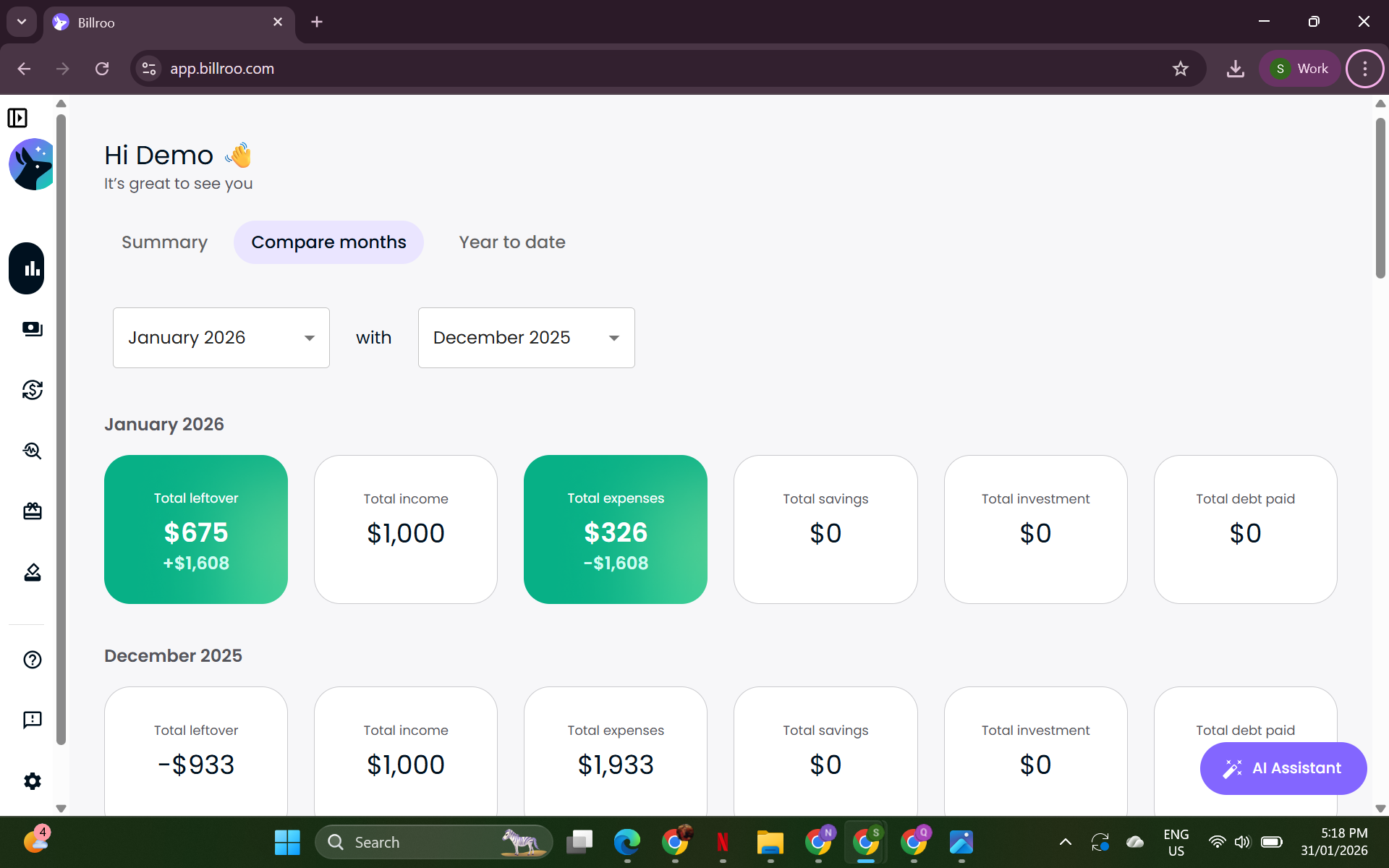This screenshot has width=1389, height=868.
Task: Switch to Year to date tab
Action: [x=511, y=242]
